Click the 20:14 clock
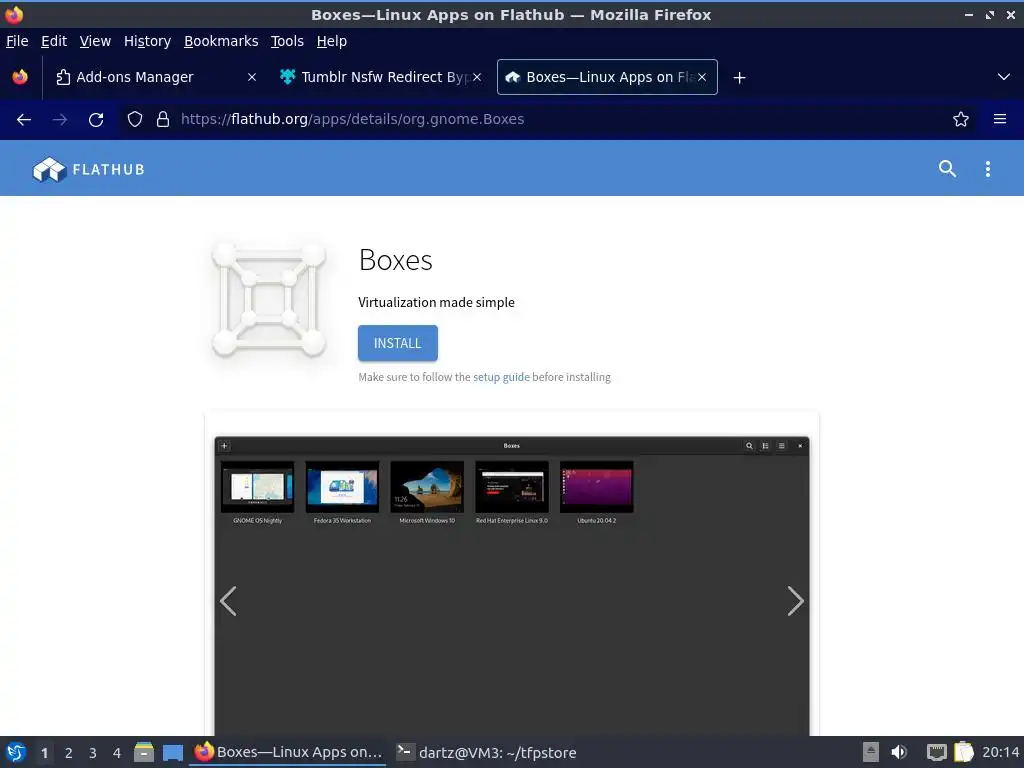Image resolution: width=1024 pixels, height=768 pixels. pos(1000,752)
